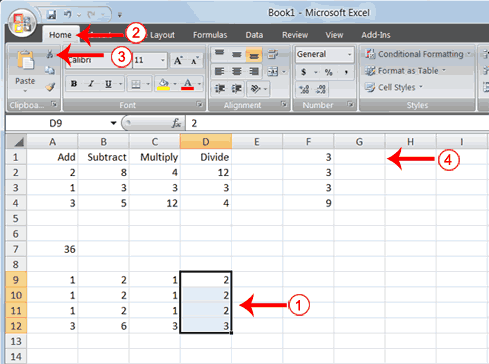The height and width of the screenshot is (364, 489).
Task: Switch to the View tab
Action: 334,35
